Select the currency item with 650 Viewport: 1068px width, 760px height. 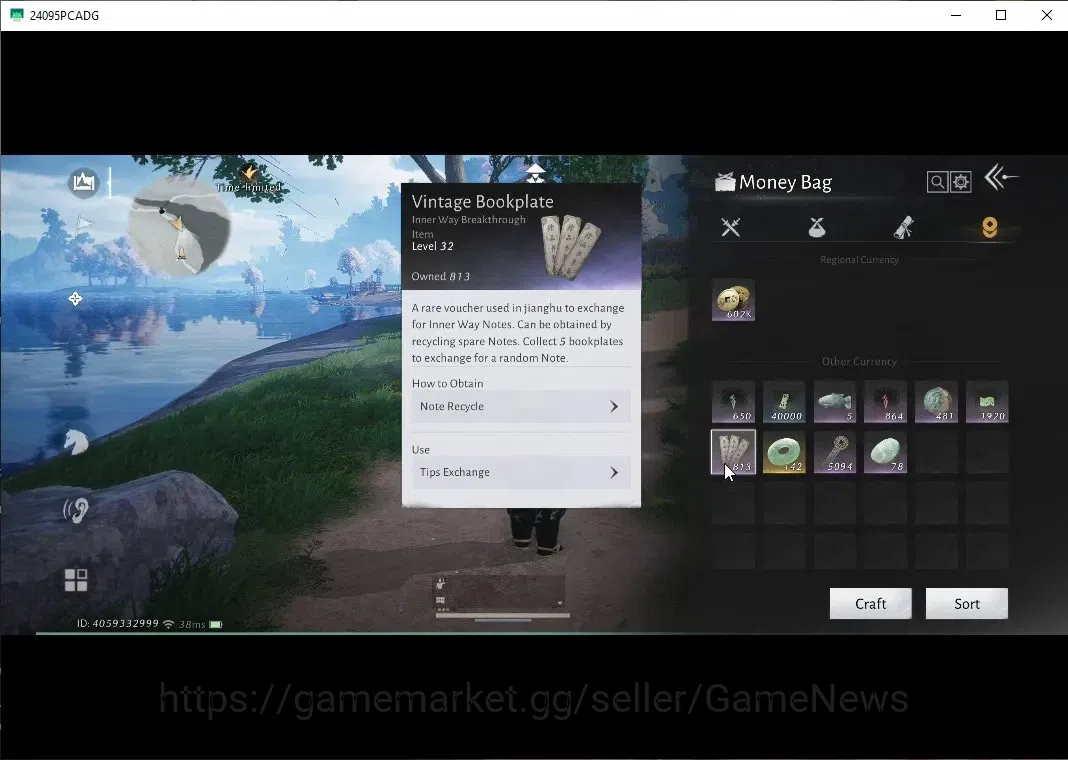pos(734,402)
